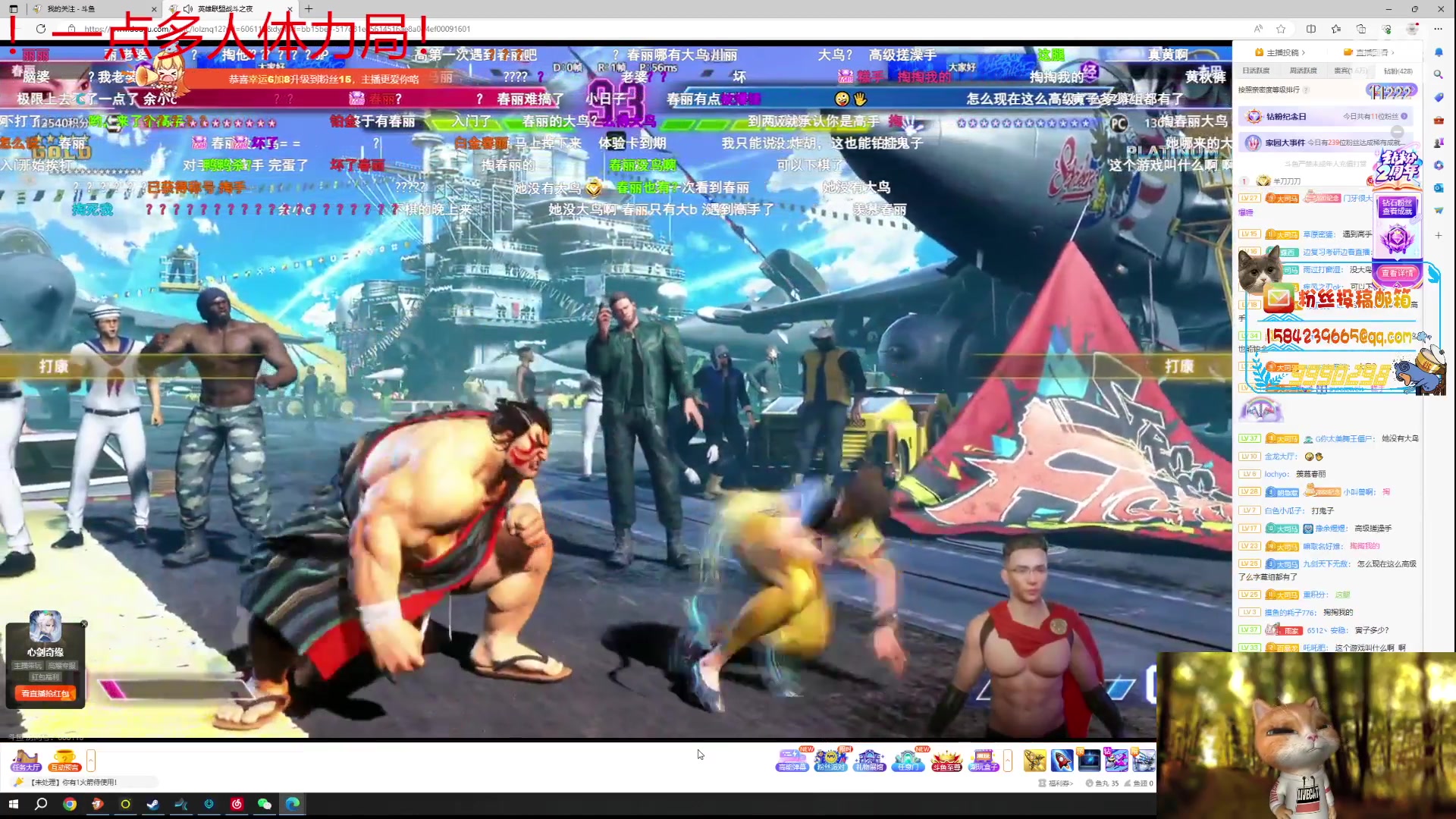Expand the gift activities arrow next to 潮玩盒子
This screenshot has width=1456, height=819.
(x=1008, y=760)
